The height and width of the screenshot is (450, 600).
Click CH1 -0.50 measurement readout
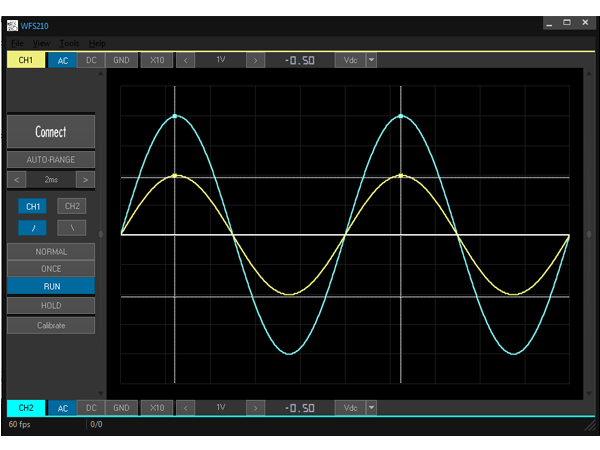point(300,60)
